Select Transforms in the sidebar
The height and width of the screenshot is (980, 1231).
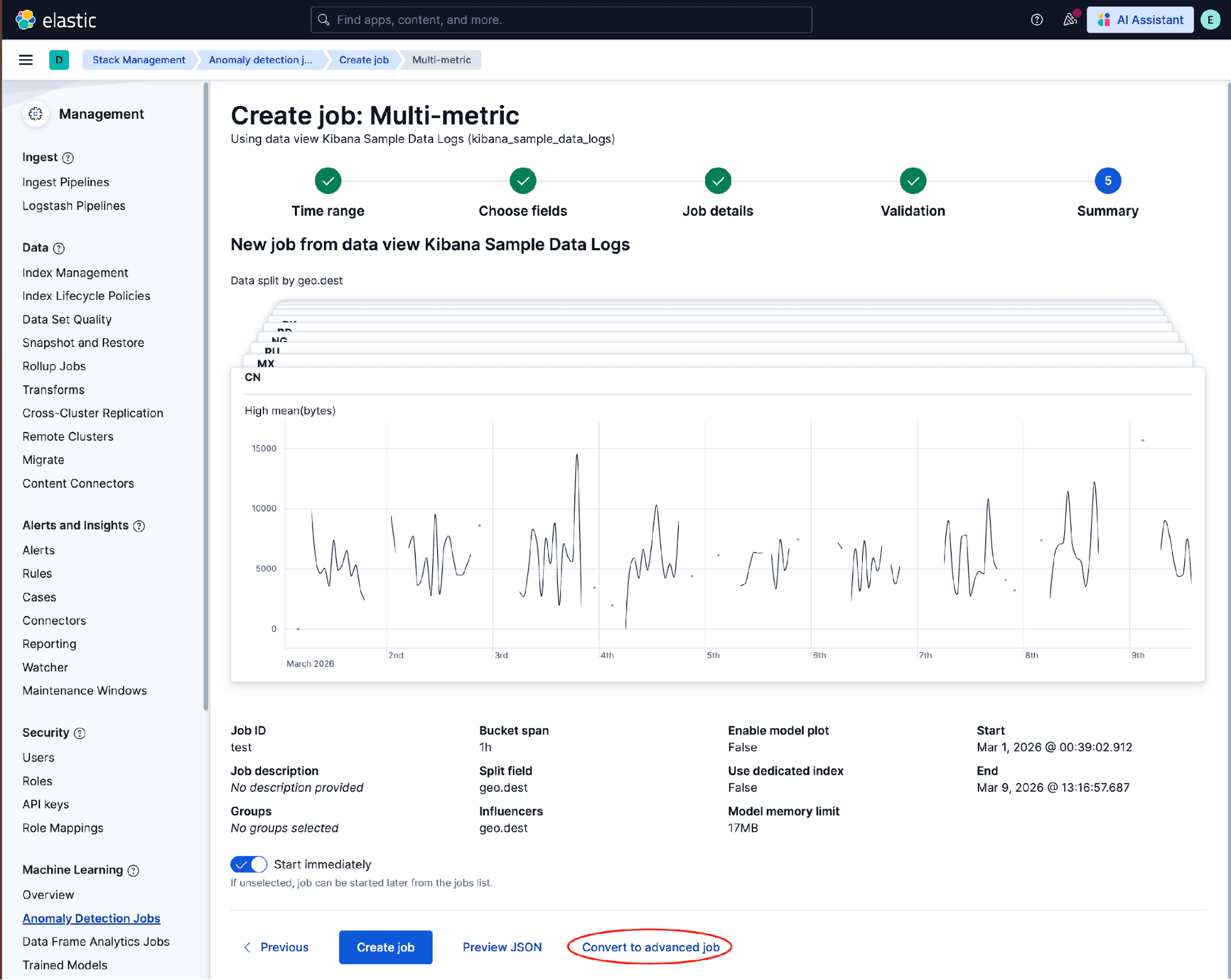pyautogui.click(x=54, y=389)
